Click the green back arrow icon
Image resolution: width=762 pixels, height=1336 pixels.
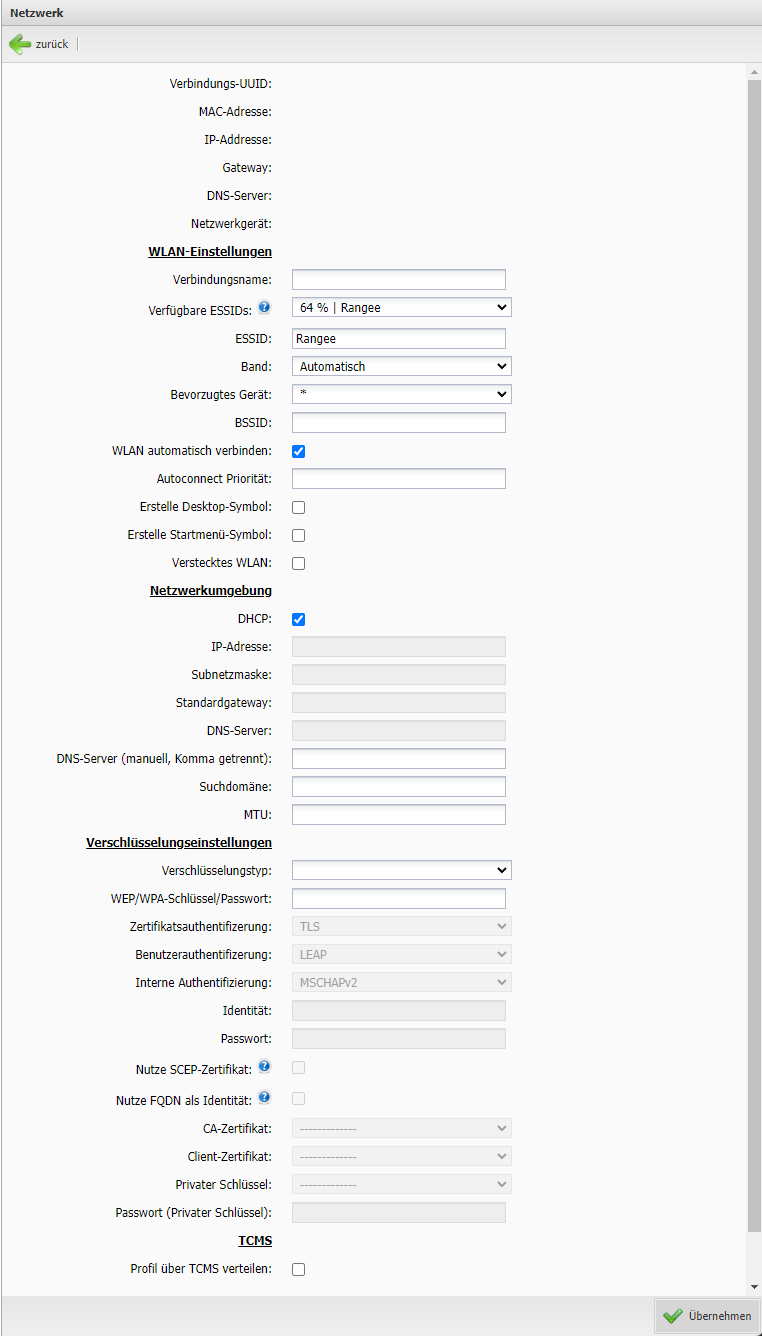[x=20, y=44]
